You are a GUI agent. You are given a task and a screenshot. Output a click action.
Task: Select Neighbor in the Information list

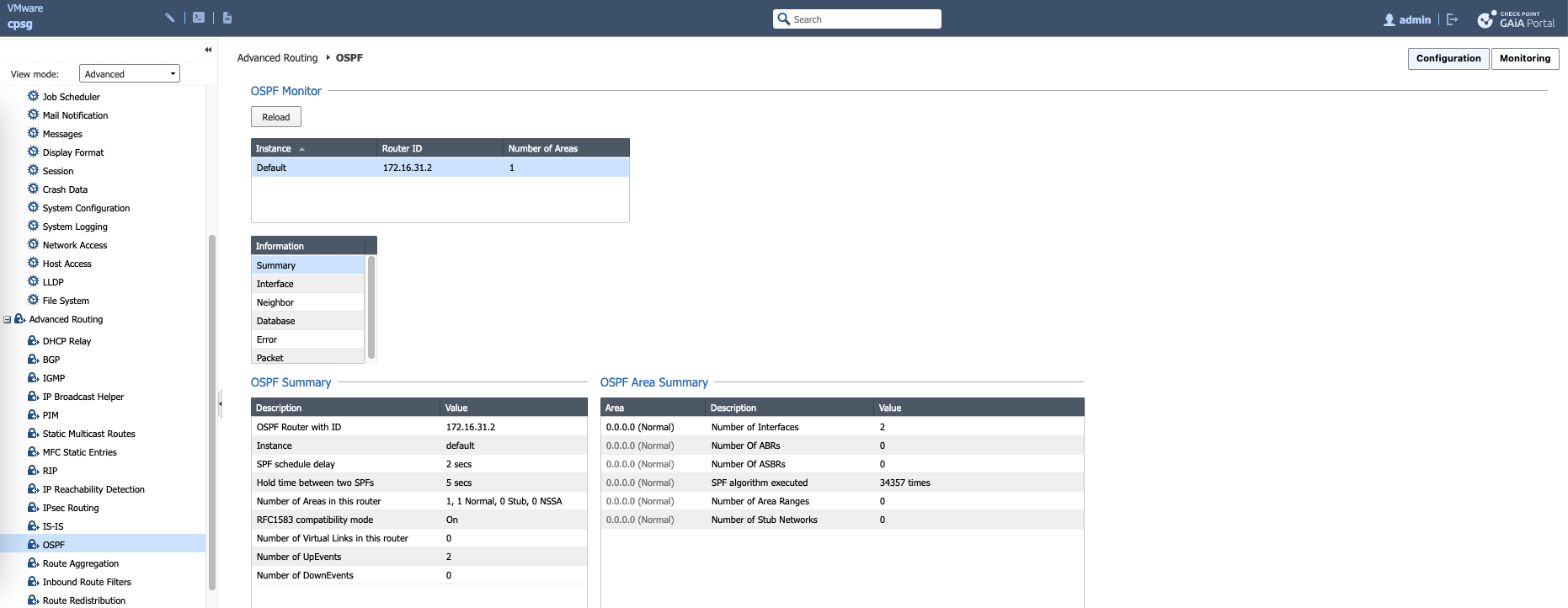(x=275, y=302)
